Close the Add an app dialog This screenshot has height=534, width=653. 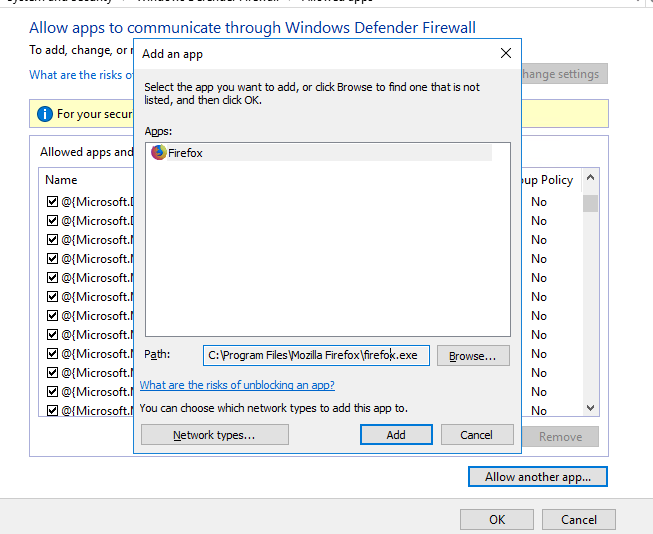pyautogui.click(x=506, y=53)
